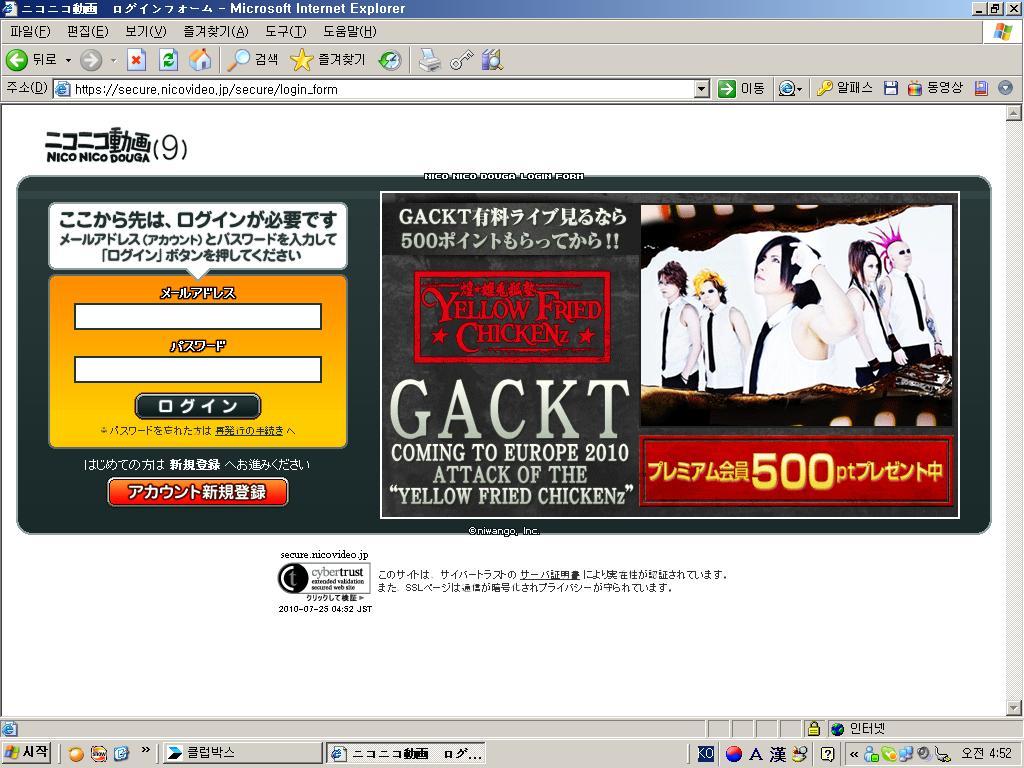Viewport: 1024px width, 768px height.
Task: Click the floppy disk save icon
Action: coord(891,88)
